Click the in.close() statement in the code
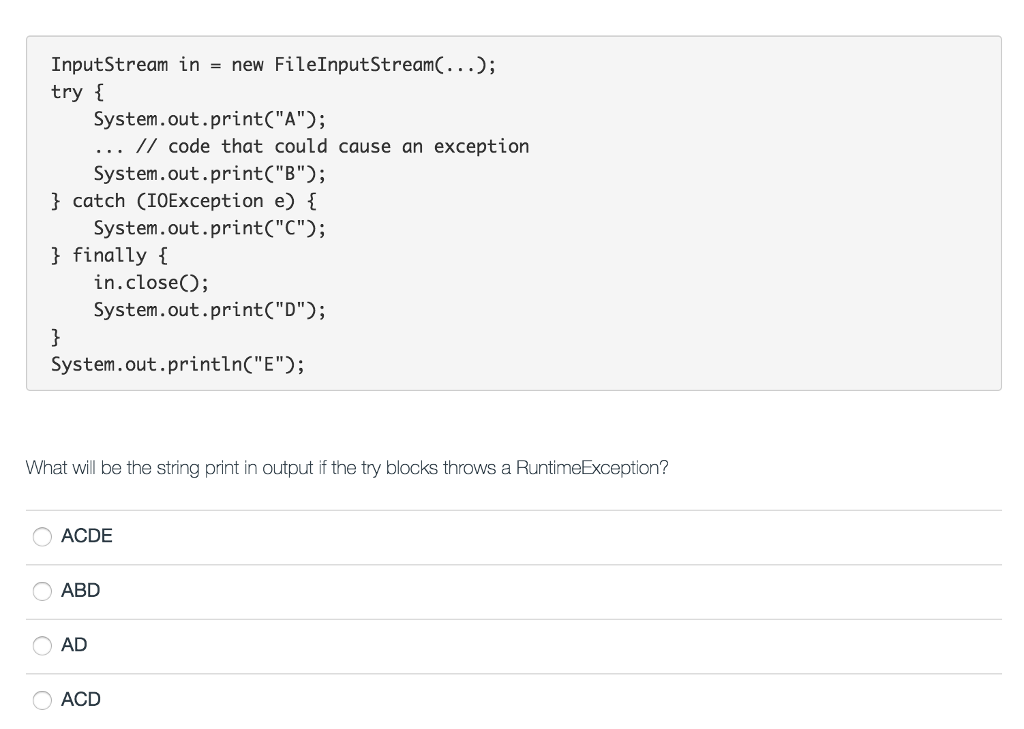The height and width of the screenshot is (729, 1024). (x=150, y=282)
